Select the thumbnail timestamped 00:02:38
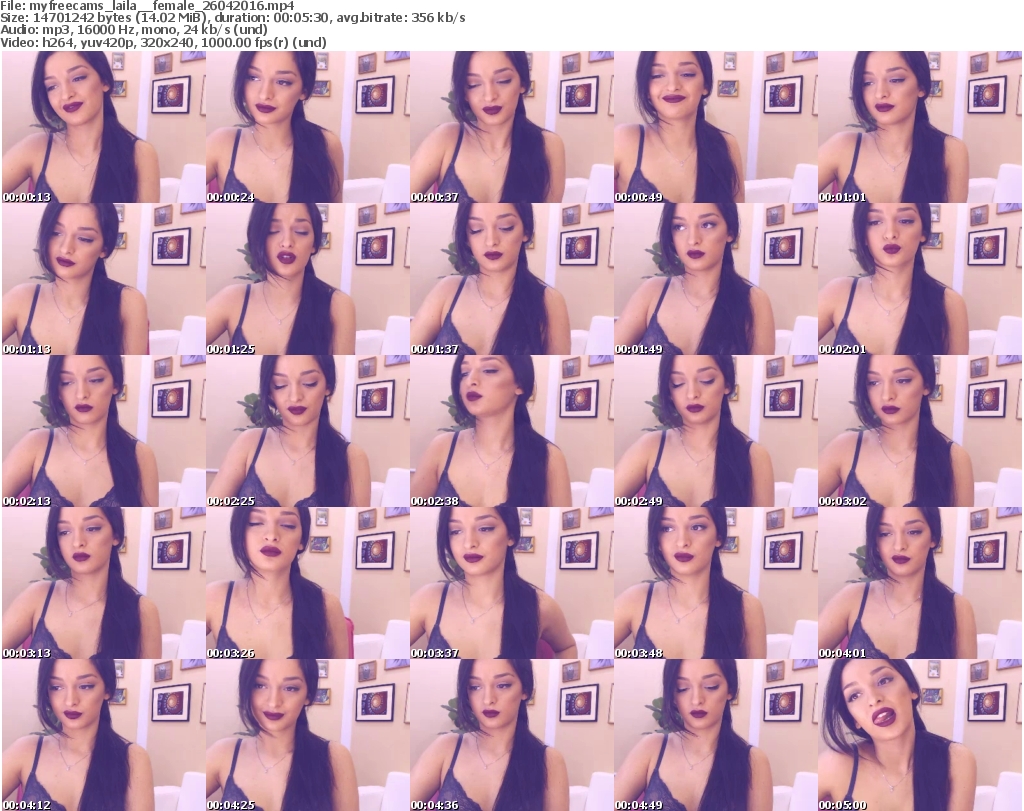1024x811 pixels. click(512, 431)
